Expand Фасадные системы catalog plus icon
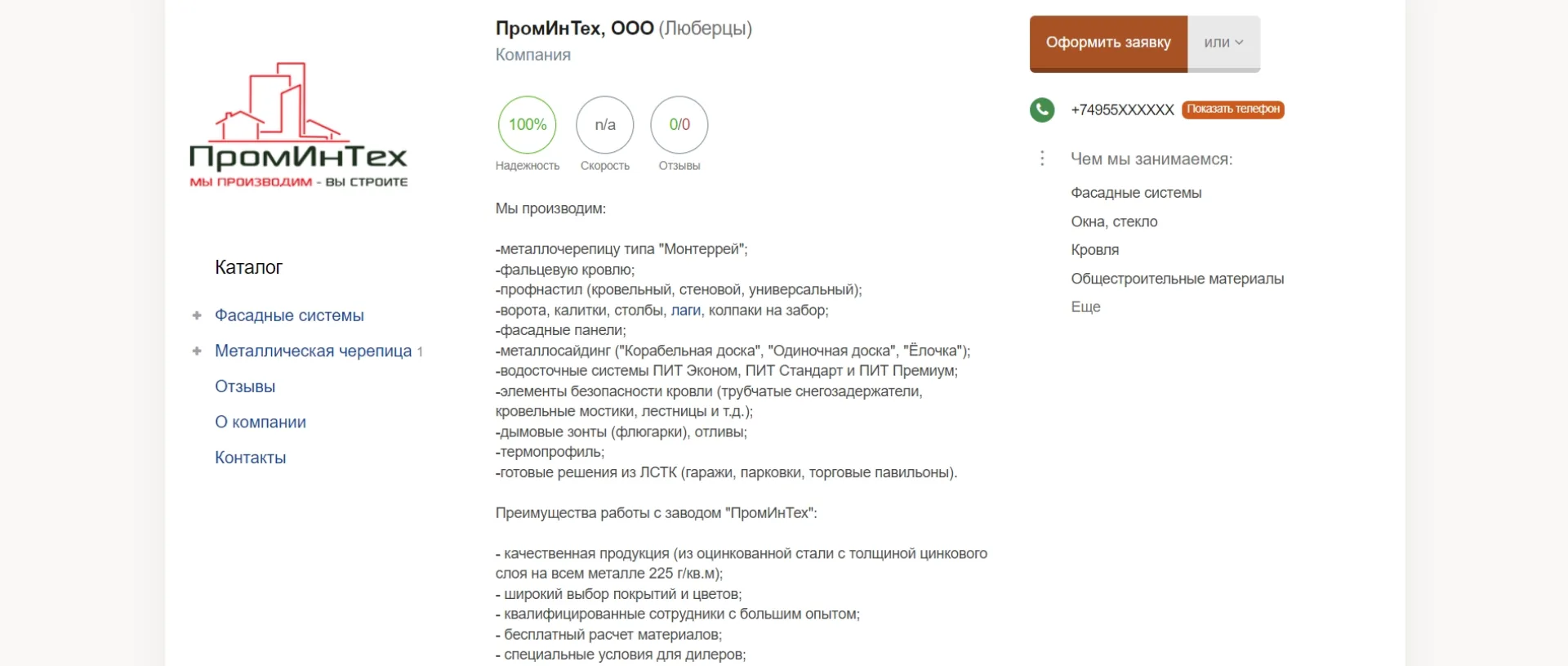The image size is (1568, 666). click(197, 315)
